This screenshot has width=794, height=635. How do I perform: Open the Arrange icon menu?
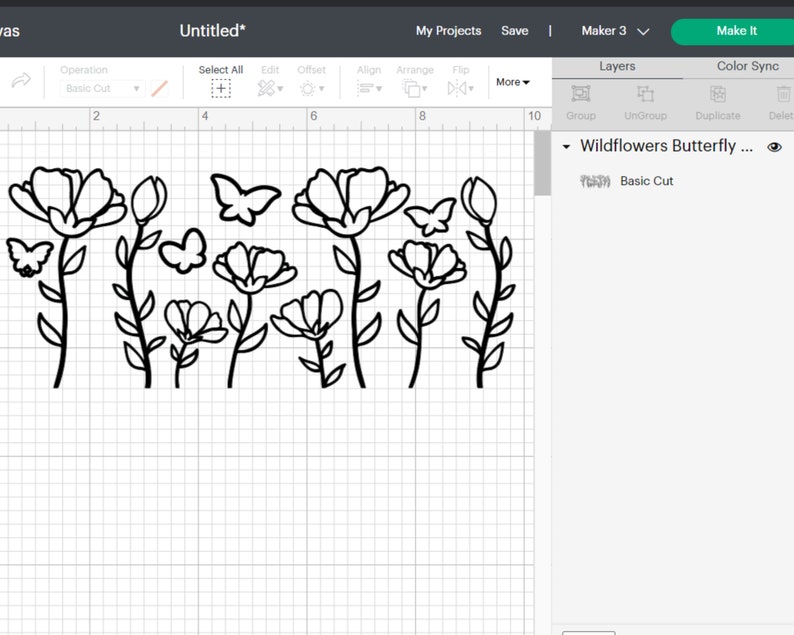411,89
